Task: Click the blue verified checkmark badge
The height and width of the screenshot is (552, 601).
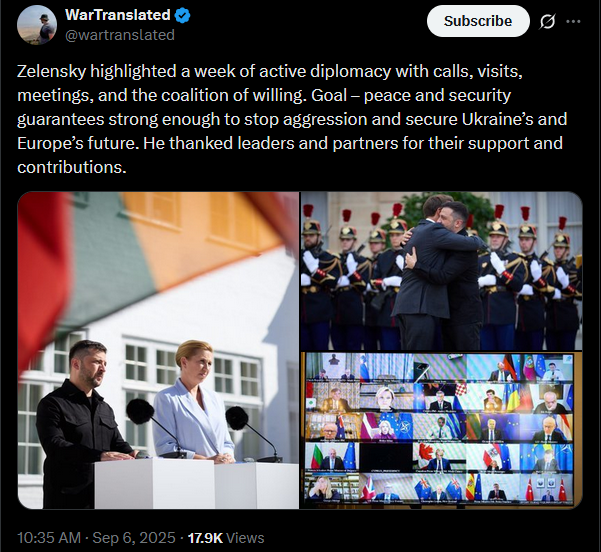Action: pos(183,16)
